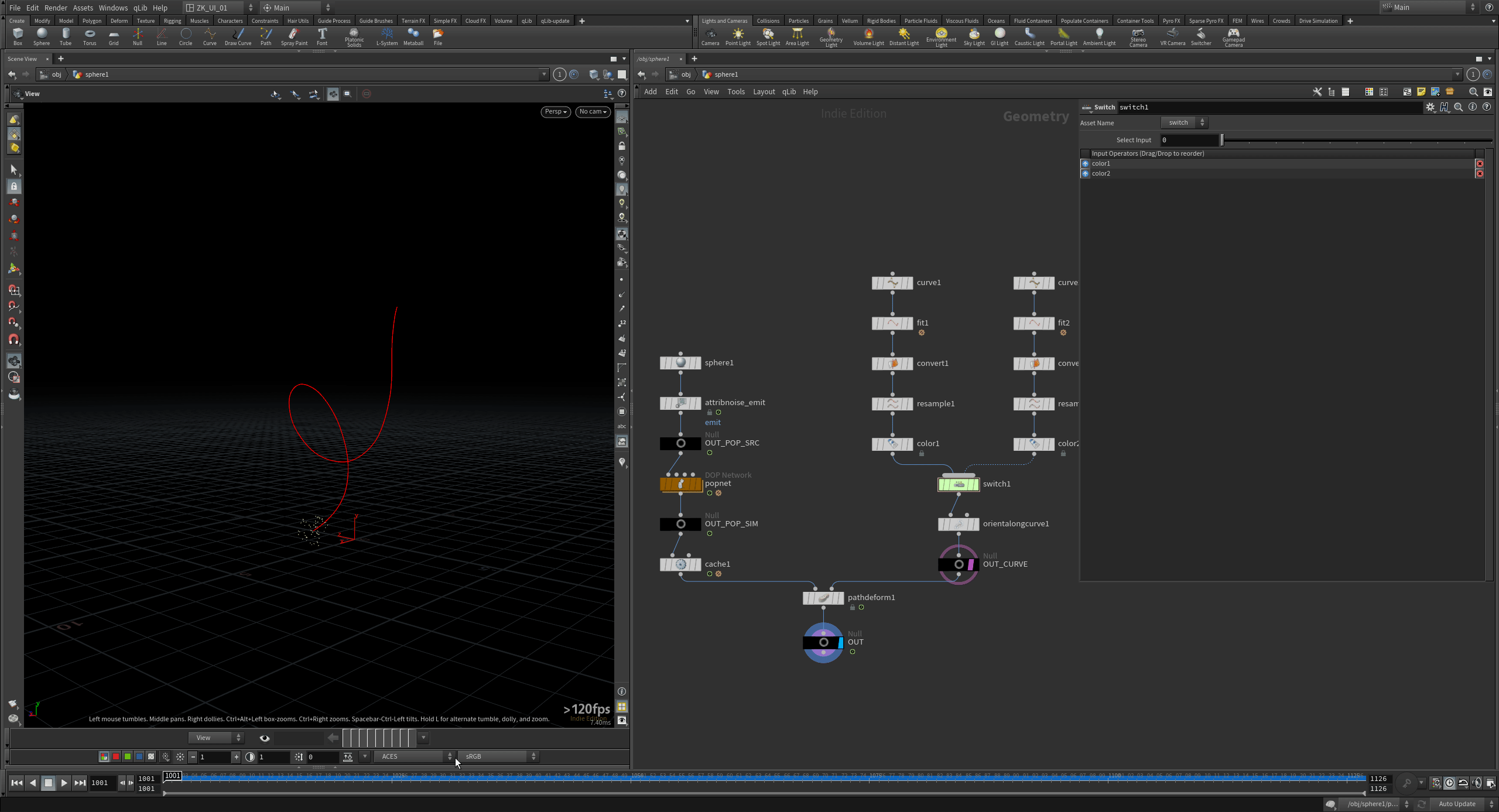1499x812 pixels.
Task: Click the Platonic Solids tool
Action: tap(354, 36)
